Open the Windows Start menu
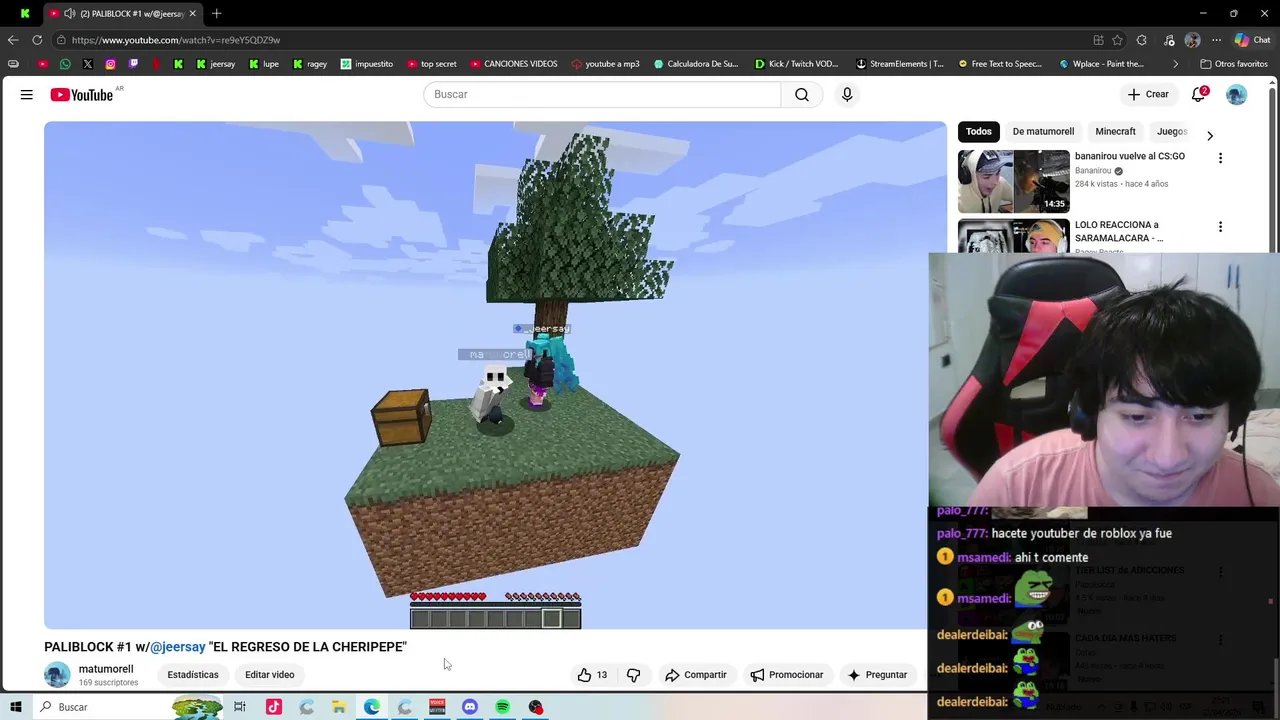The height and width of the screenshot is (720, 1280). click(15, 707)
